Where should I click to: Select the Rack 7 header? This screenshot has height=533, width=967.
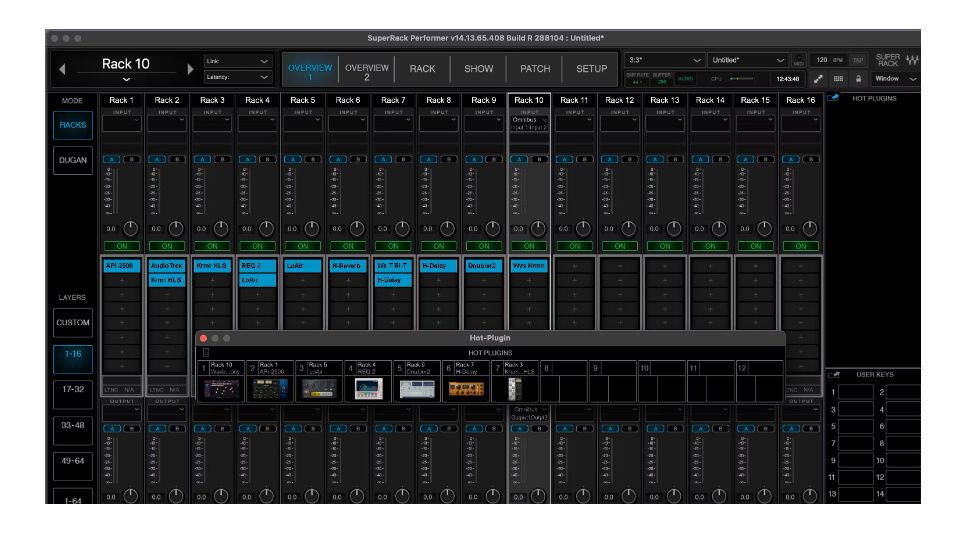click(x=393, y=100)
